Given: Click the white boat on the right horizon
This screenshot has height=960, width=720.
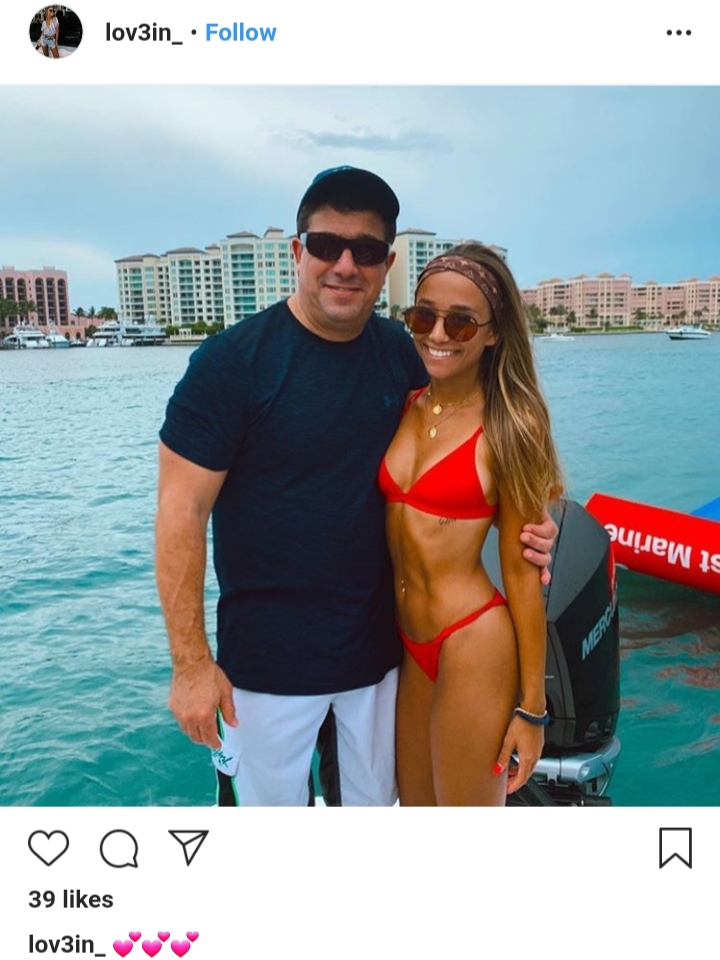Looking at the screenshot, I should 688,332.
